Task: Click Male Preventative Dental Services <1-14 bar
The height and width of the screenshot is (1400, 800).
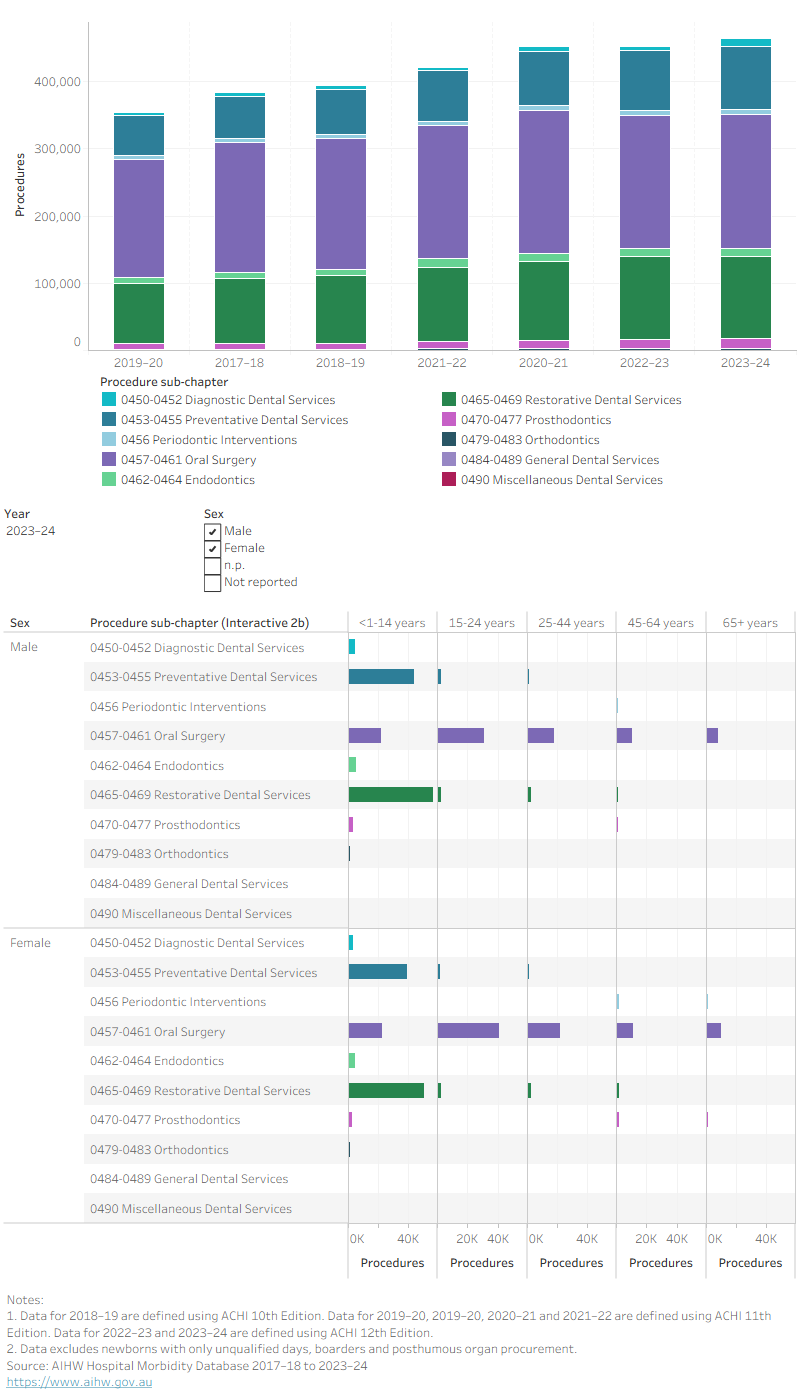Action: coord(381,677)
